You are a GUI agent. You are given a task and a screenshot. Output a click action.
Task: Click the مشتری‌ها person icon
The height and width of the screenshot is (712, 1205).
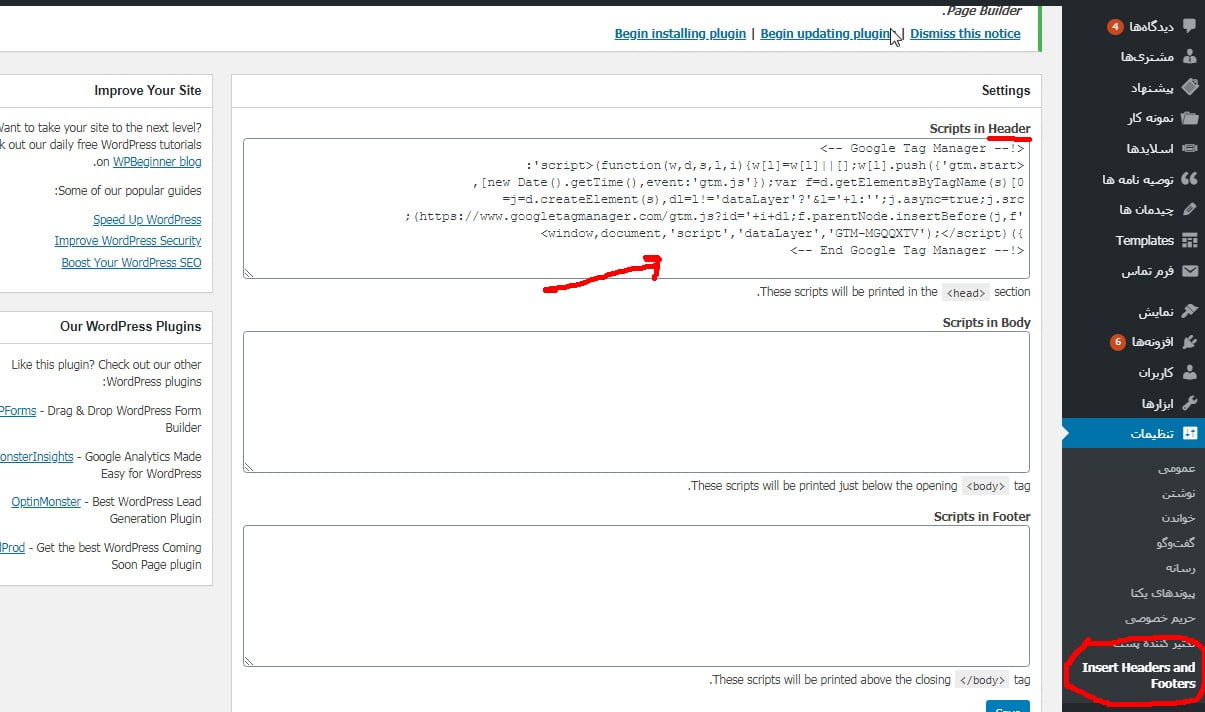click(1189, 57)
